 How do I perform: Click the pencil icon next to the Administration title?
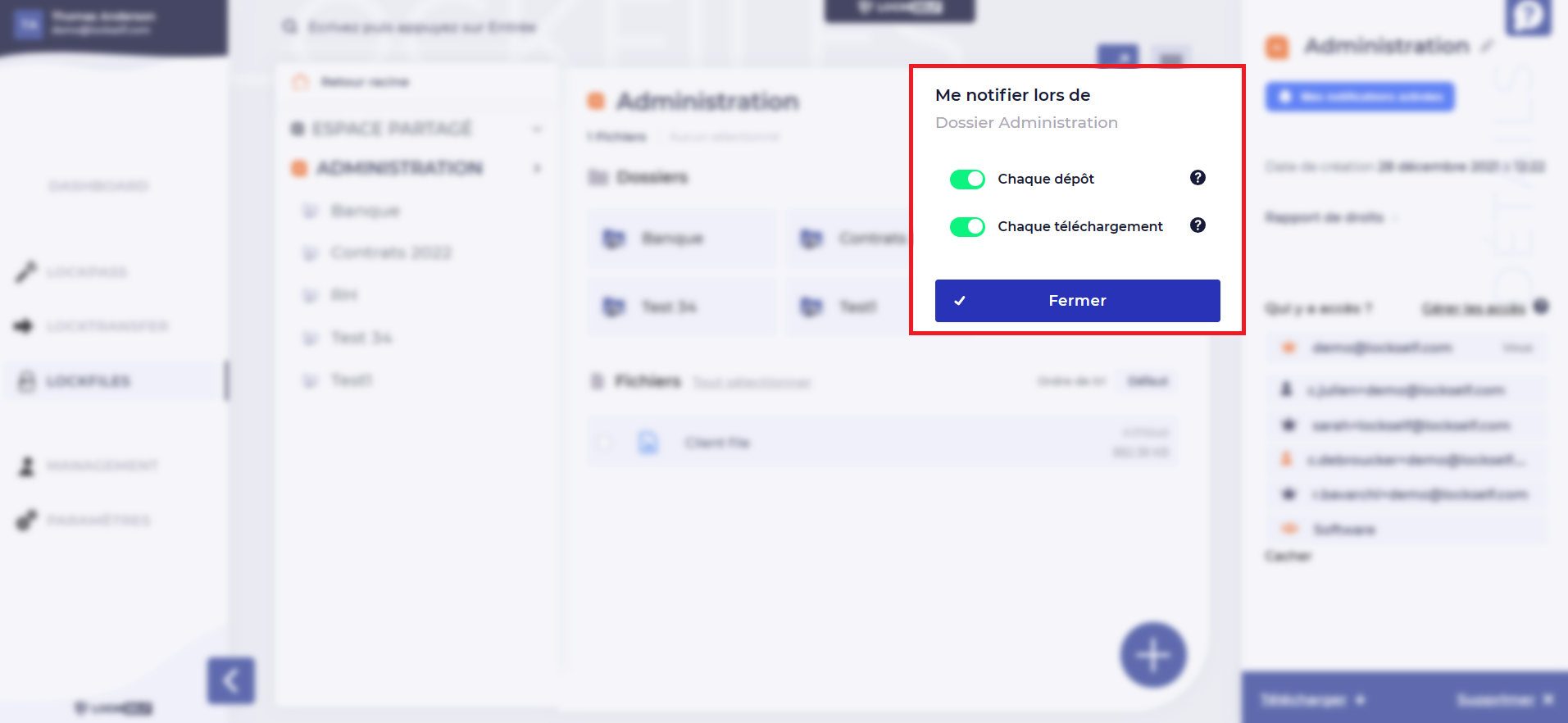(x=1487, y=47)
